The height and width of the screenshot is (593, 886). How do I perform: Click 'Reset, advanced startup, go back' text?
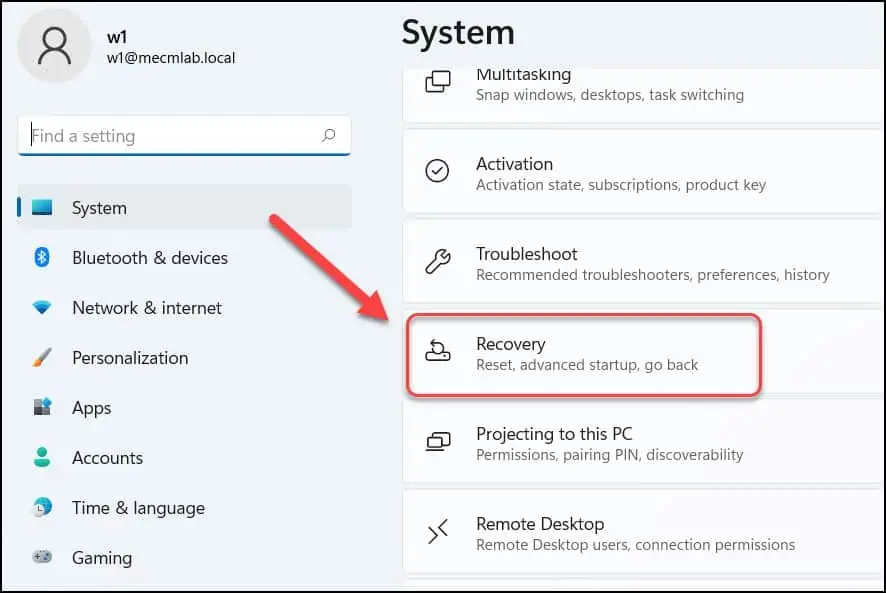coord(587,365)
